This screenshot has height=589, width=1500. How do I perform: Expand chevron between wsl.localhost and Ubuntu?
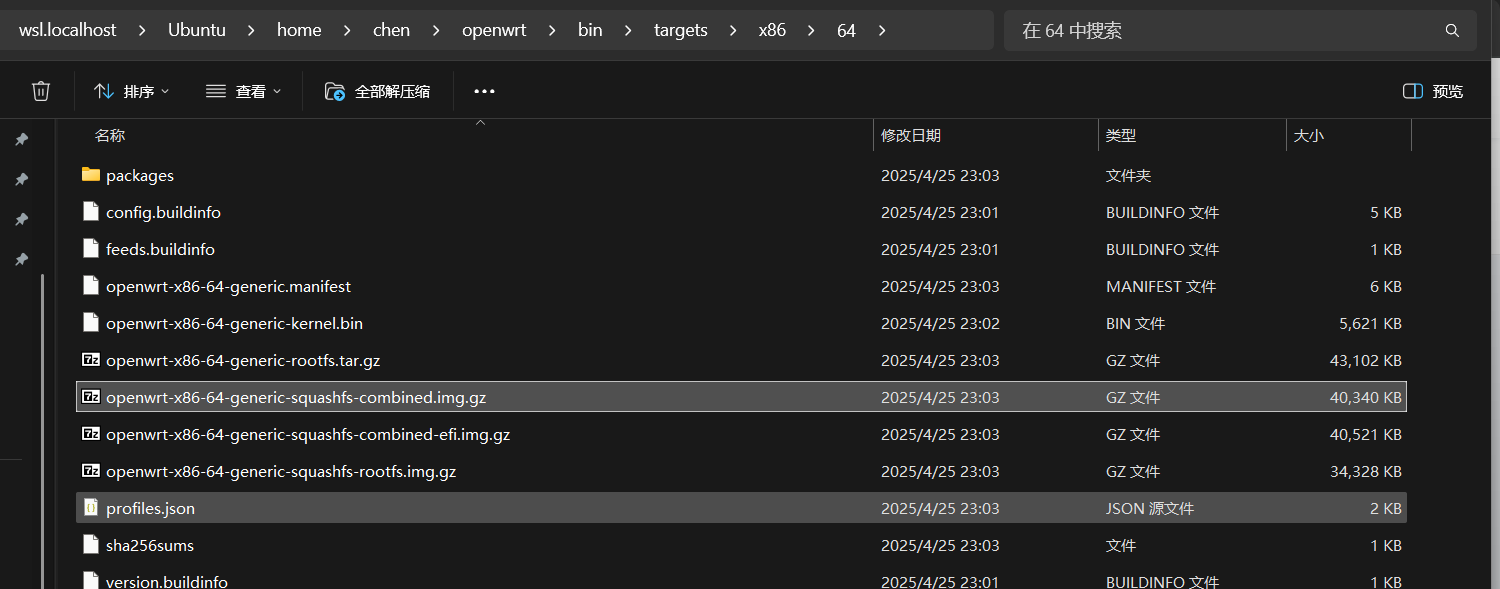pos(142,31)
